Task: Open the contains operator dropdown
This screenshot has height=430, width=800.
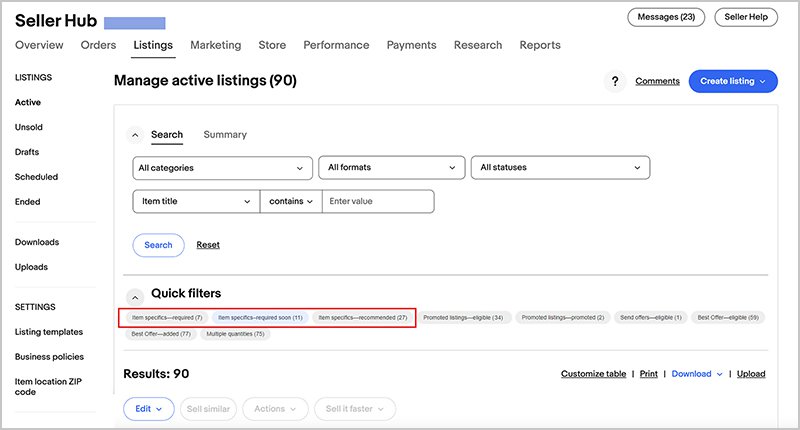Action: click(291, 201)
